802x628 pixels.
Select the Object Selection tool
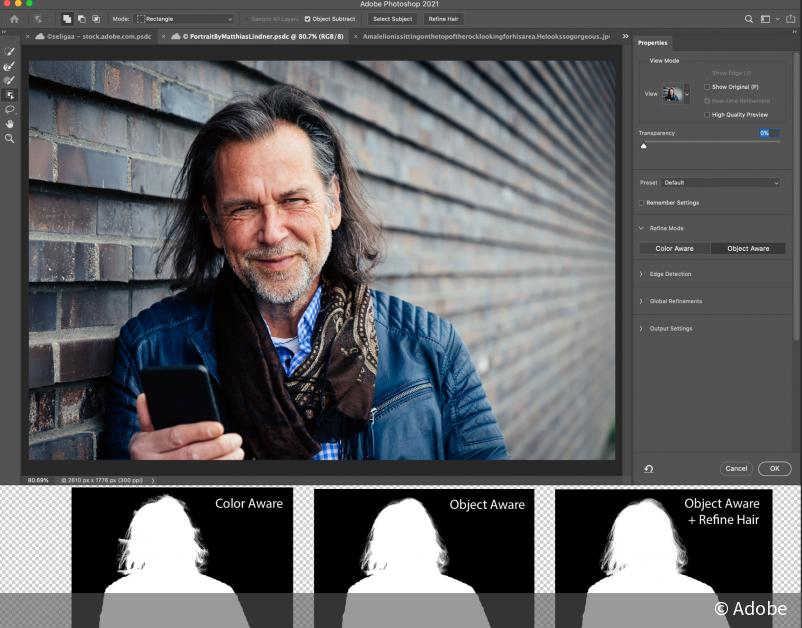pos(9,95)
